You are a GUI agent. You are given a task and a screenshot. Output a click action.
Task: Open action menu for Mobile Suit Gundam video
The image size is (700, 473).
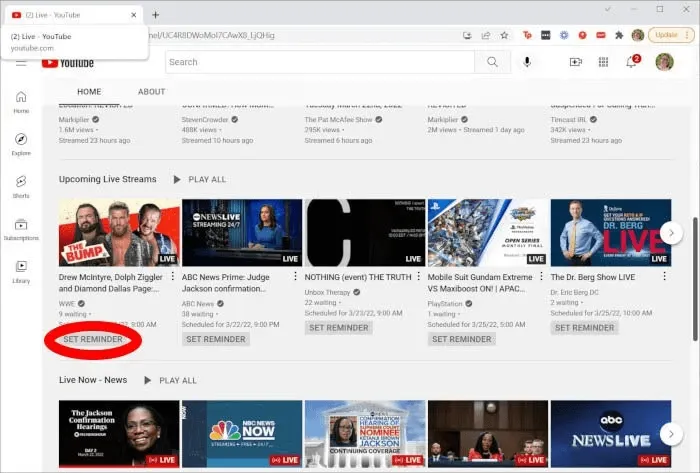[x=542, y=277]
